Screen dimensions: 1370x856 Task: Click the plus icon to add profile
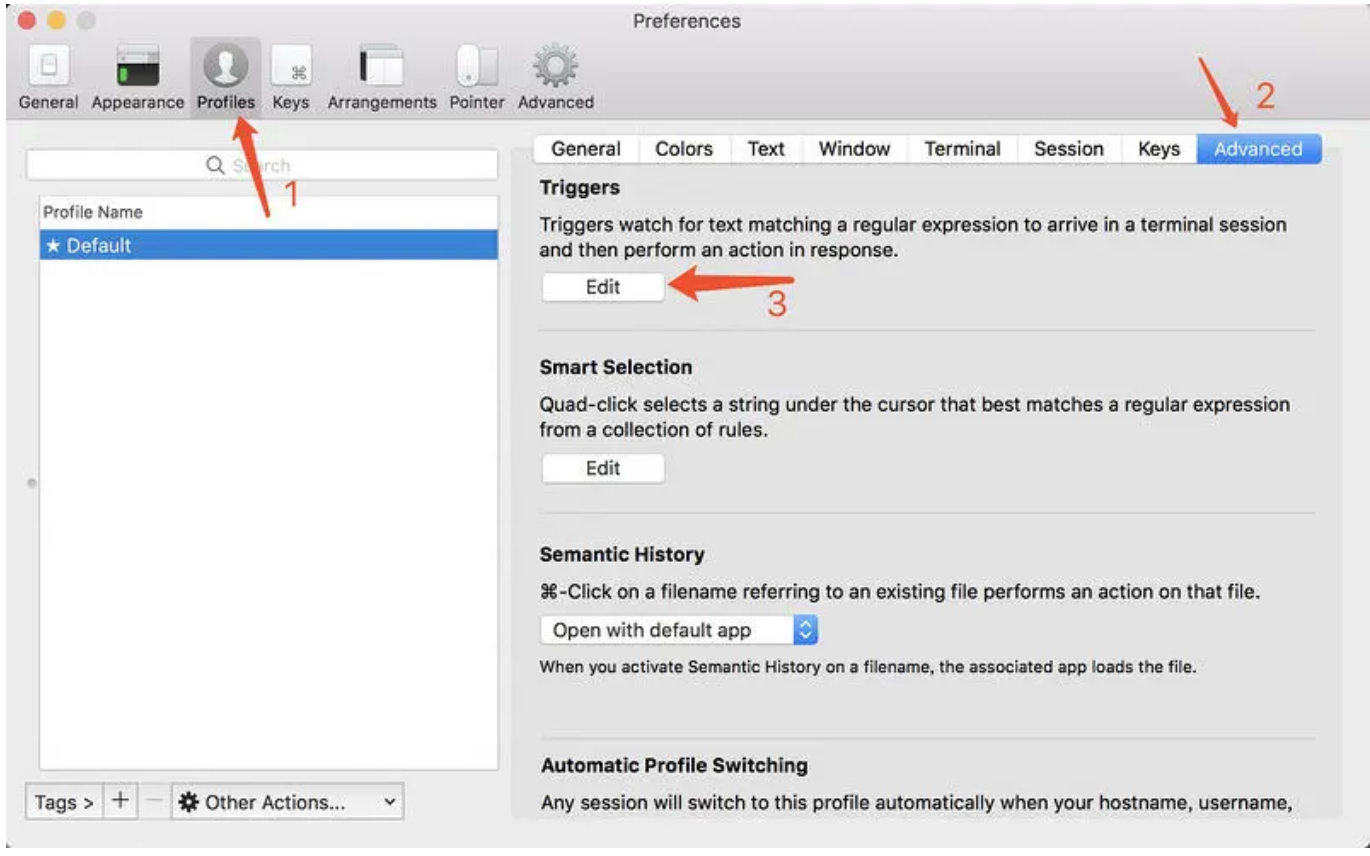pyautogui.click(x=120, y=801)
